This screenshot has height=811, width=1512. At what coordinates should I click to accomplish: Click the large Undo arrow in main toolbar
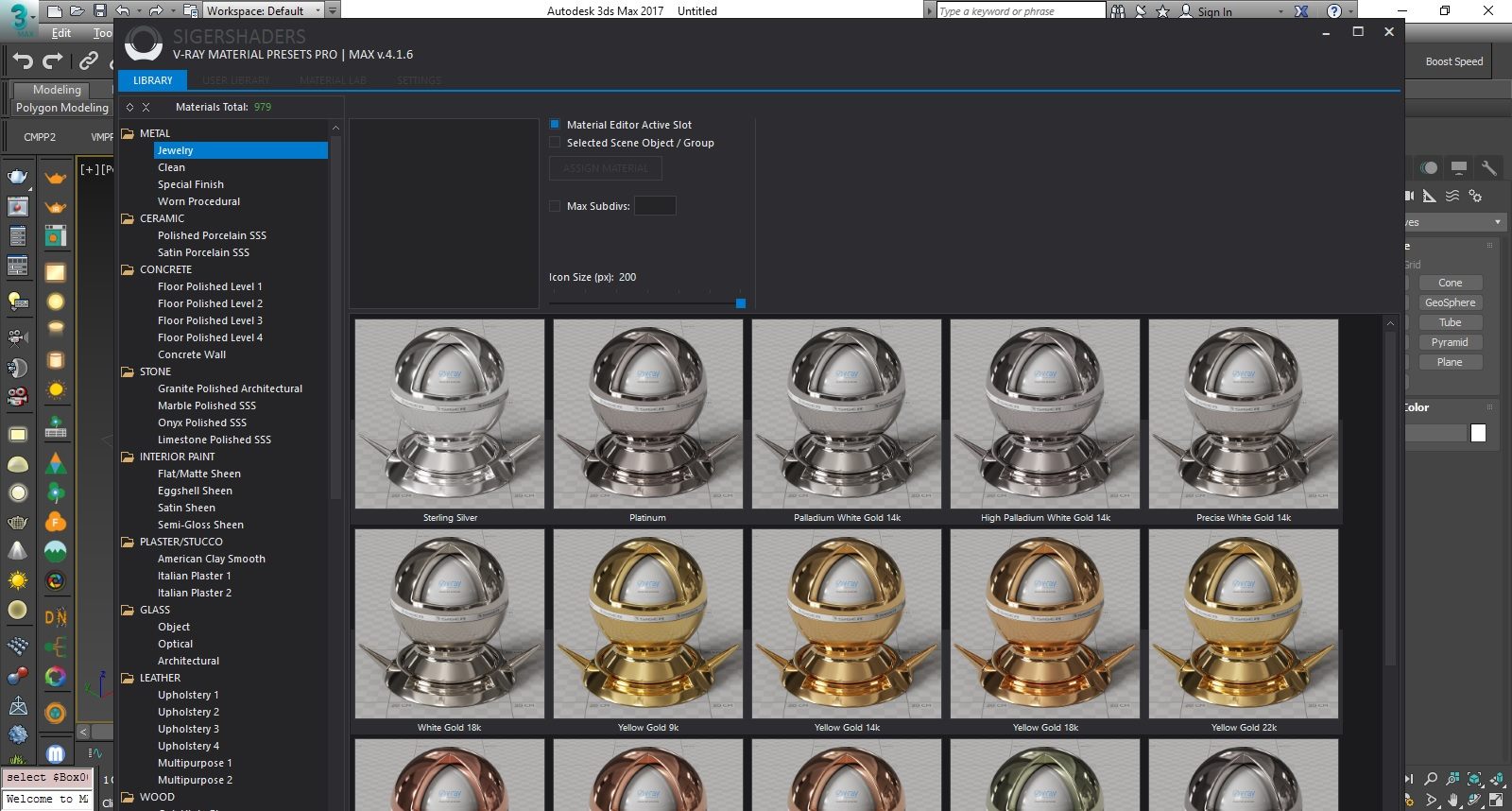pos(23,61)
